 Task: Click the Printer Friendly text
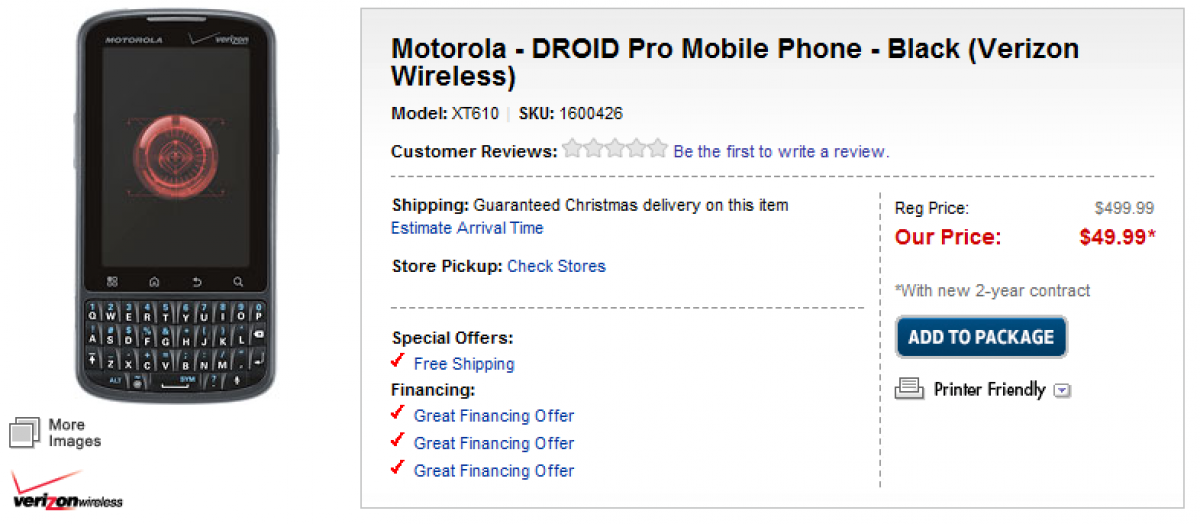(989, 390)
